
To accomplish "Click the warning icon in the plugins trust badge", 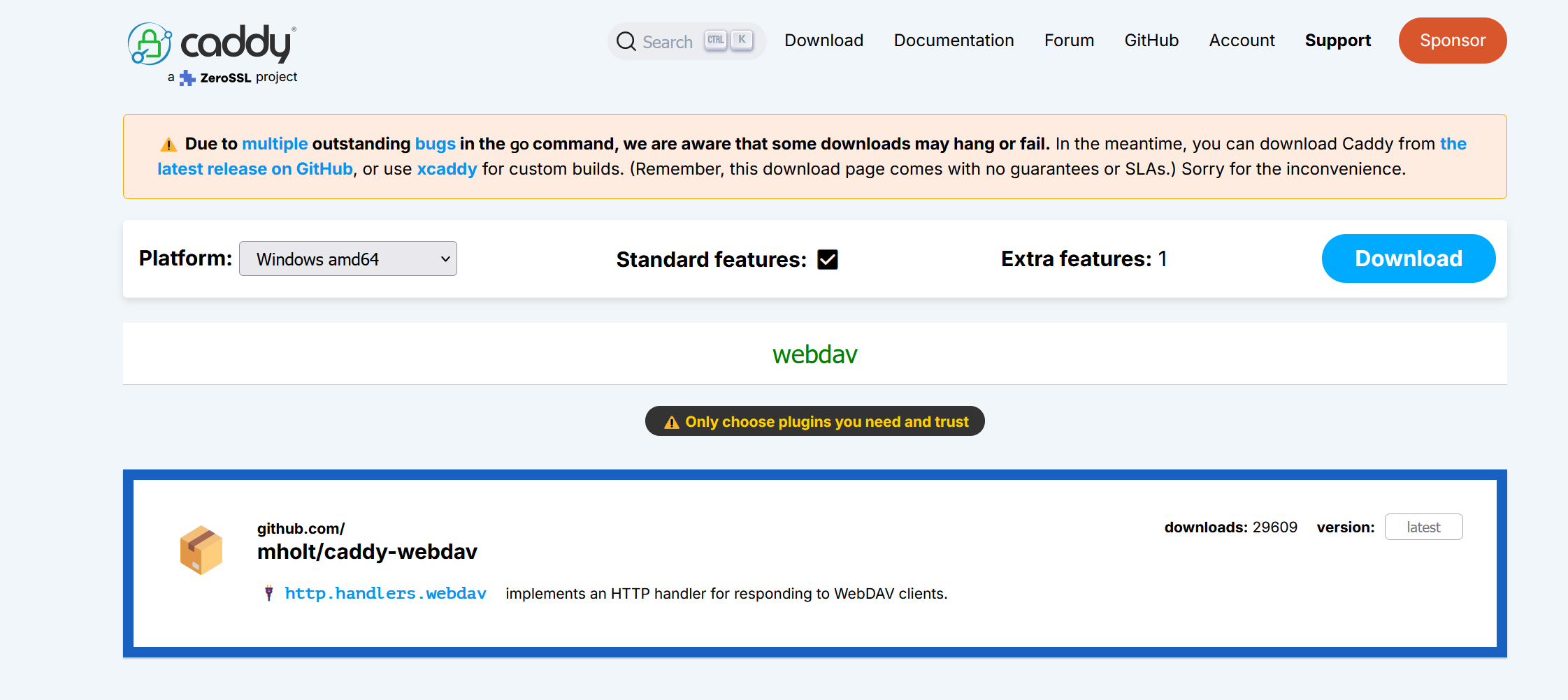I will click(x=671, y=422).
